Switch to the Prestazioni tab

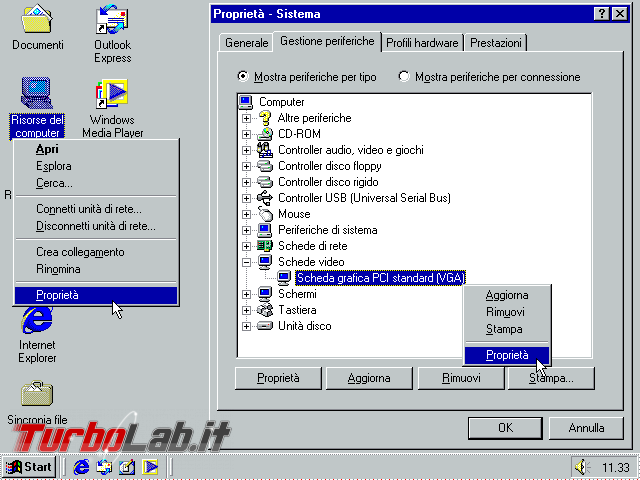(496, 43)
